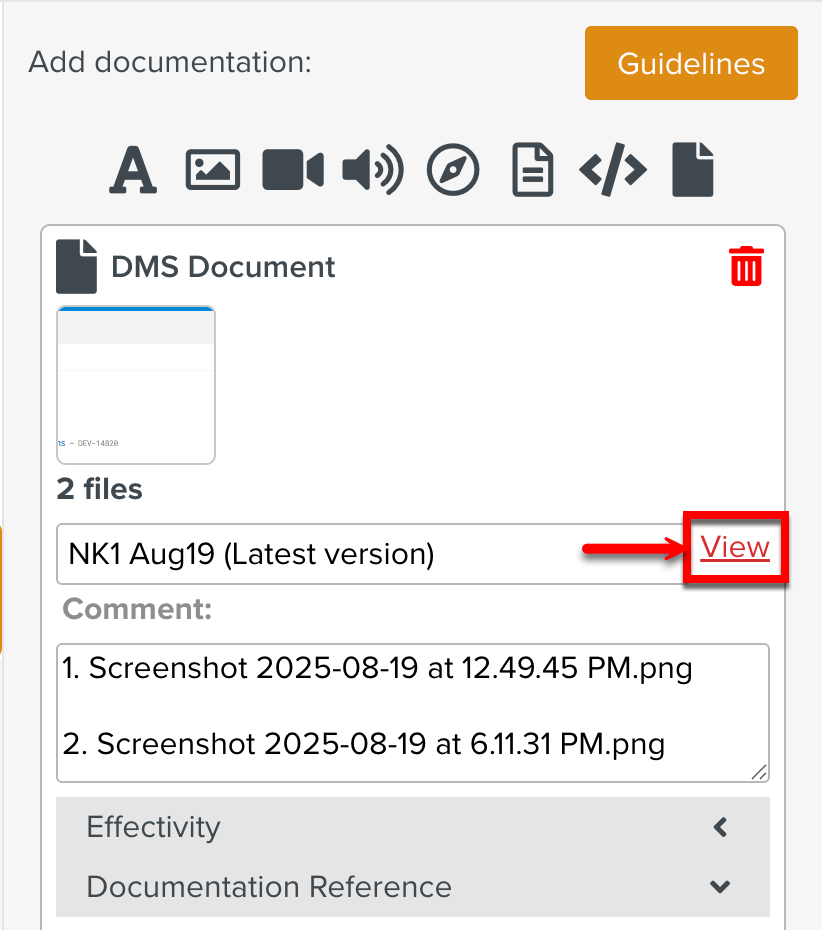Screen dimensions: 824x930
Task: Select the lined text document icon
Action: click(x=533, y=170)
